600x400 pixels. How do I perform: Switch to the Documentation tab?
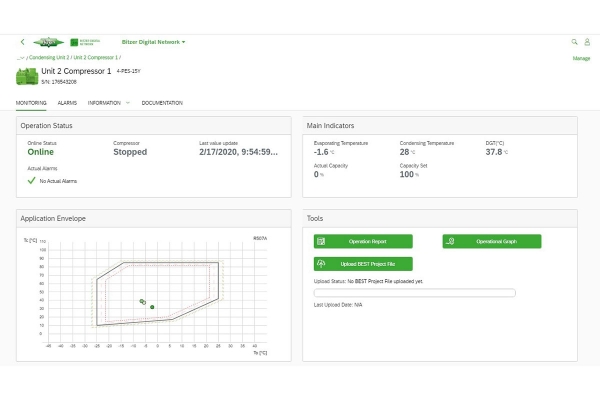click(x=162, y=103)
